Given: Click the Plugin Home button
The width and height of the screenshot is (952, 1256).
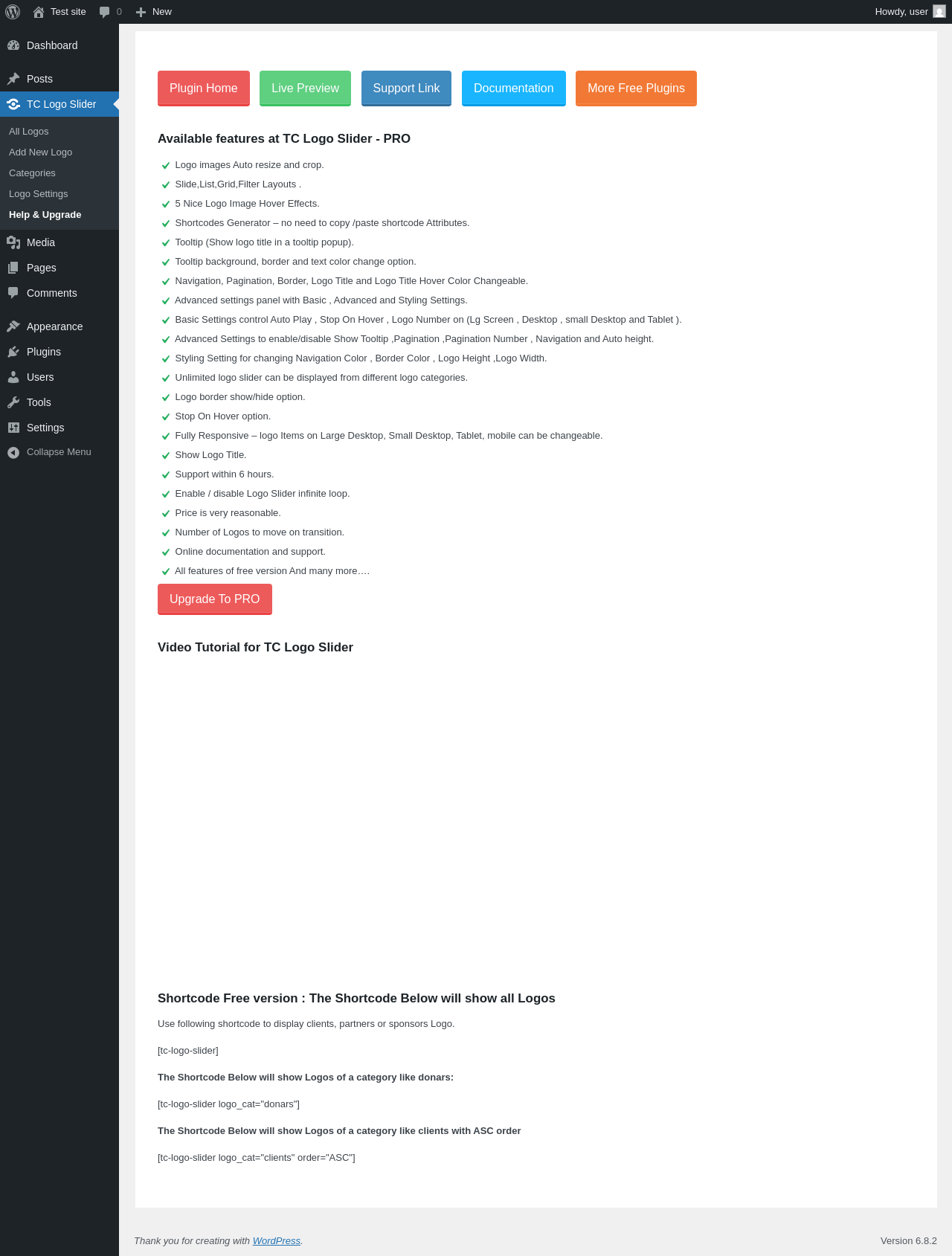Looking at the screenshot, I should (x=204, y=88).
